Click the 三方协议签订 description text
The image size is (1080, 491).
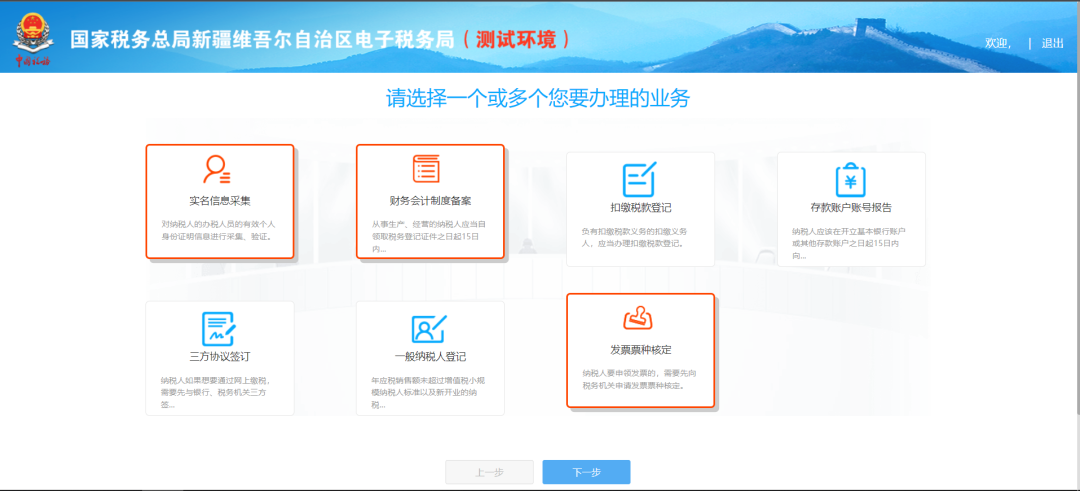218,393
